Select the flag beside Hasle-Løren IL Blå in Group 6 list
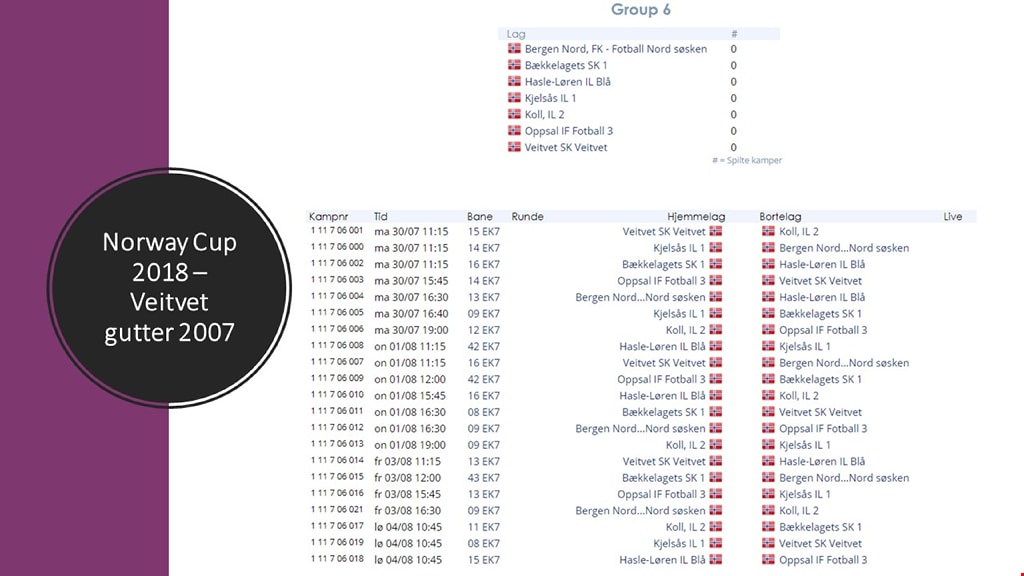The height and width of the screenshot is (576, 1024). click(x=515, y=81)
